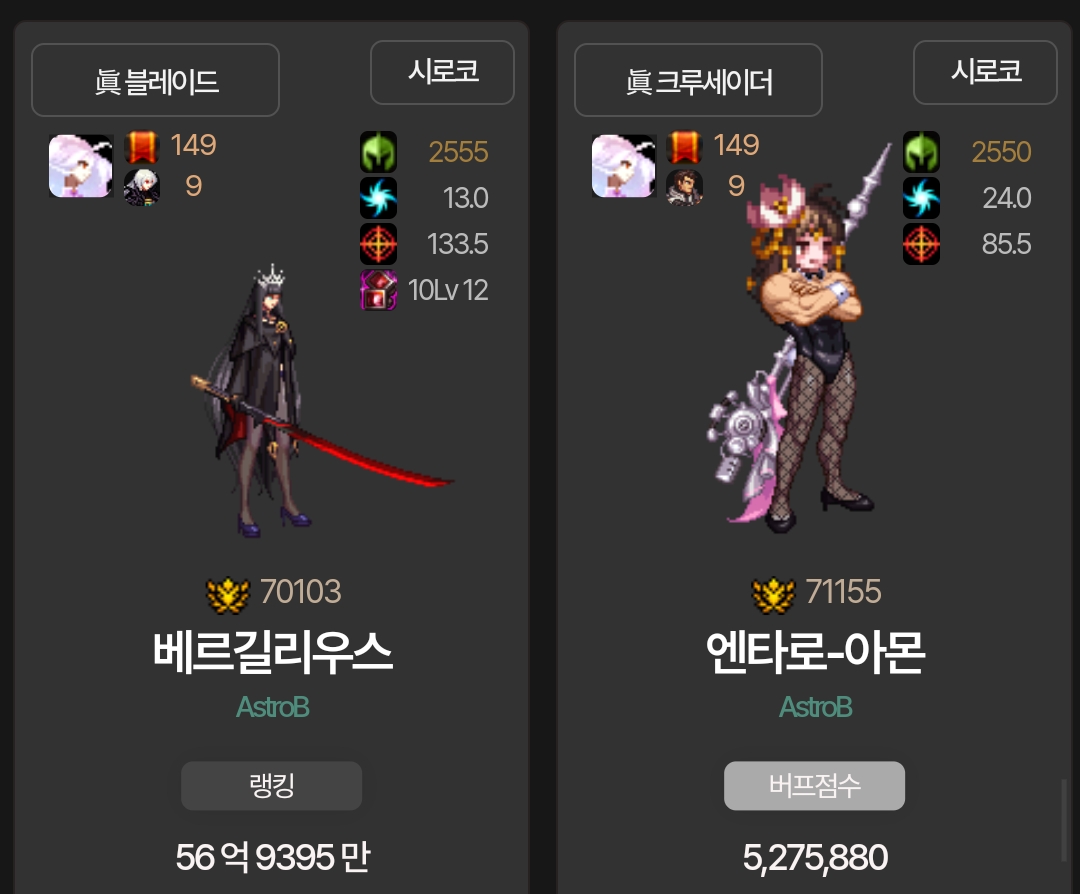Viewport: 1080px width, 894px height.
Task: Click the green helmet icon beside 2555
Action: point(378,152)
